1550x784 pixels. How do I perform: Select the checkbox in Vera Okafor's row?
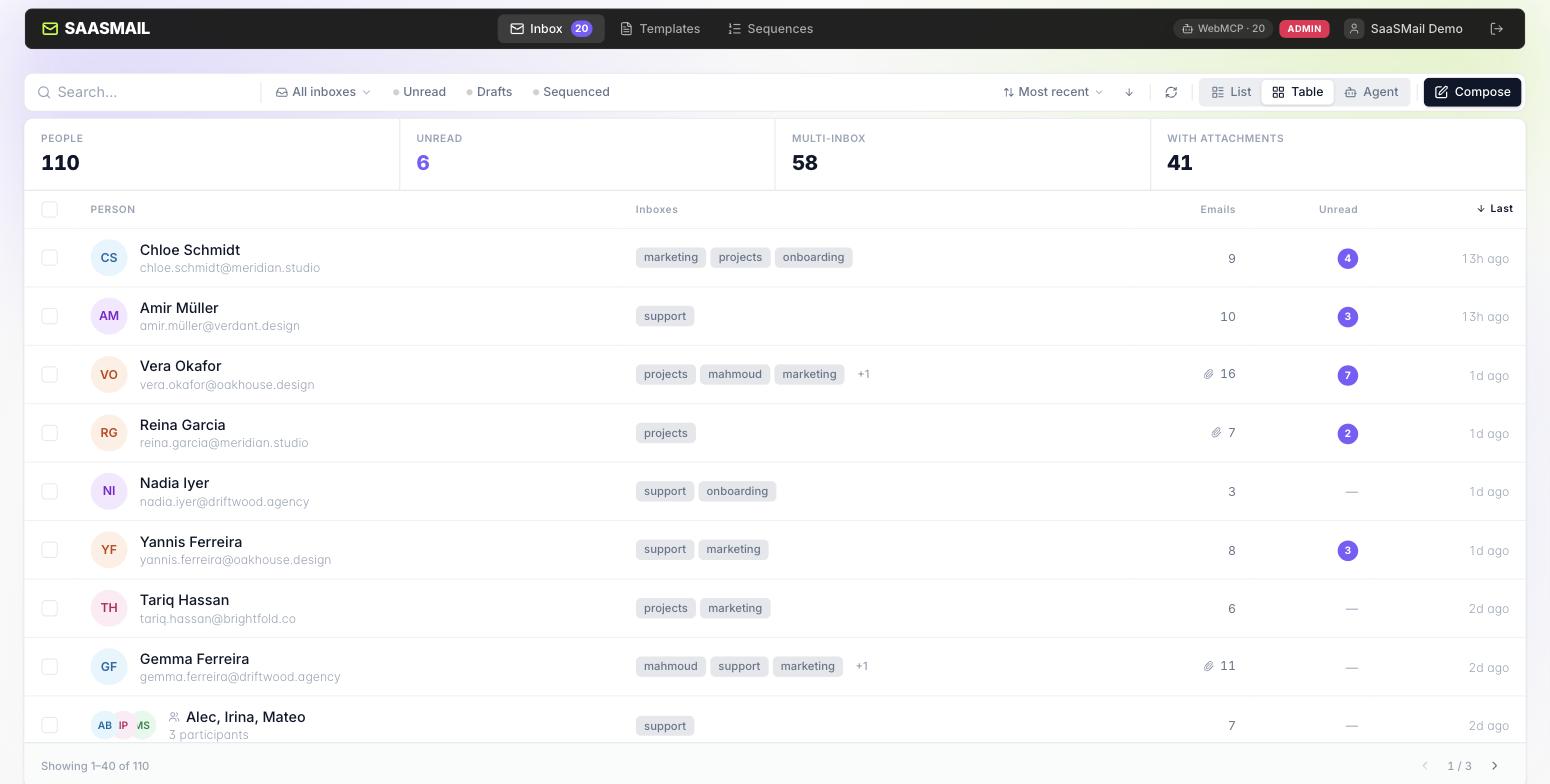pos(49,374)
